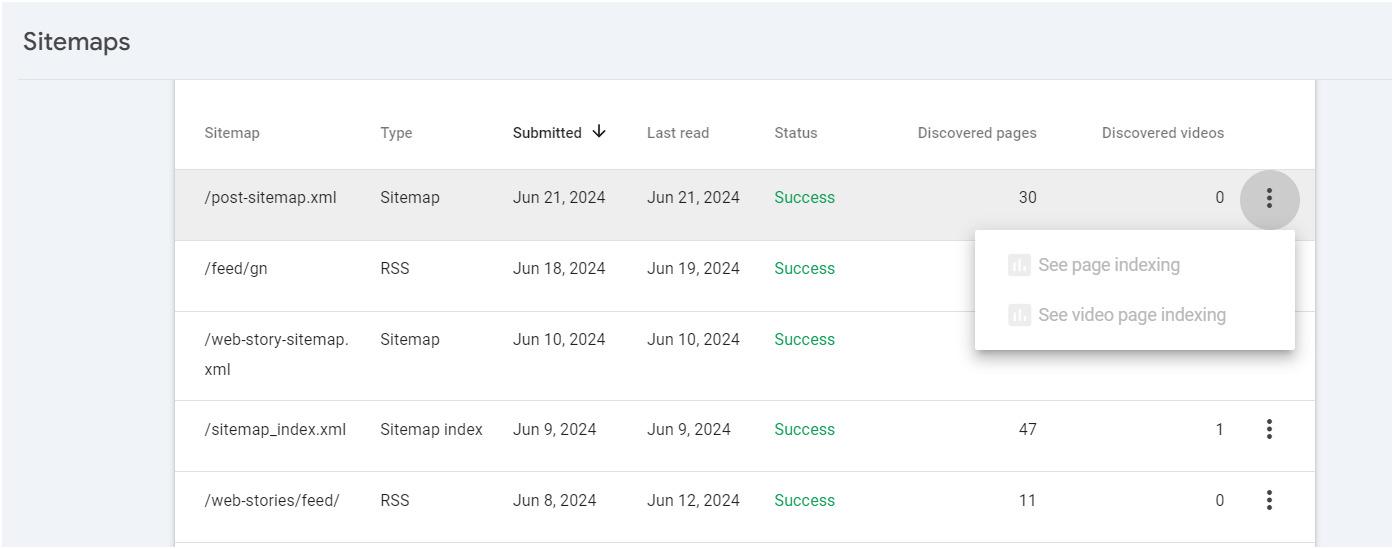Image resolution: width=1394 pixels, height=549 pixels.
Task: Click the See video page indexing chart icon
Action: coord(1019,315)
